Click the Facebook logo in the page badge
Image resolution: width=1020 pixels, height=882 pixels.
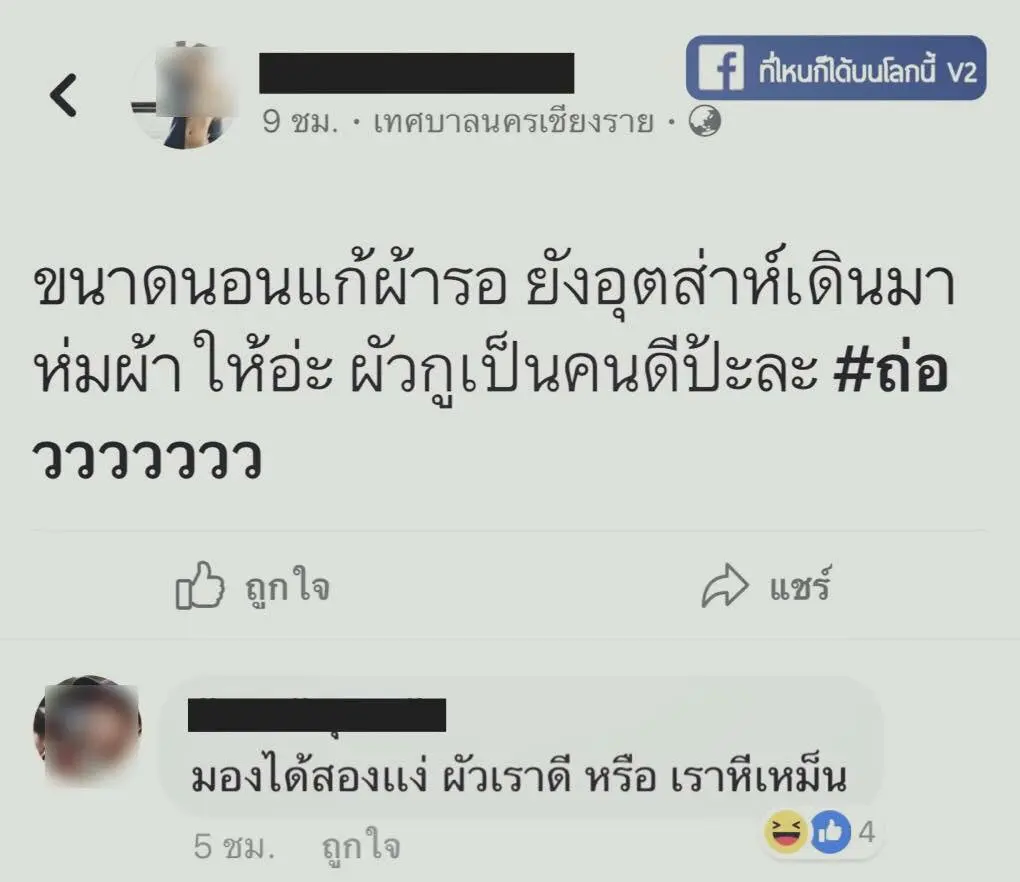coord(721,67)
